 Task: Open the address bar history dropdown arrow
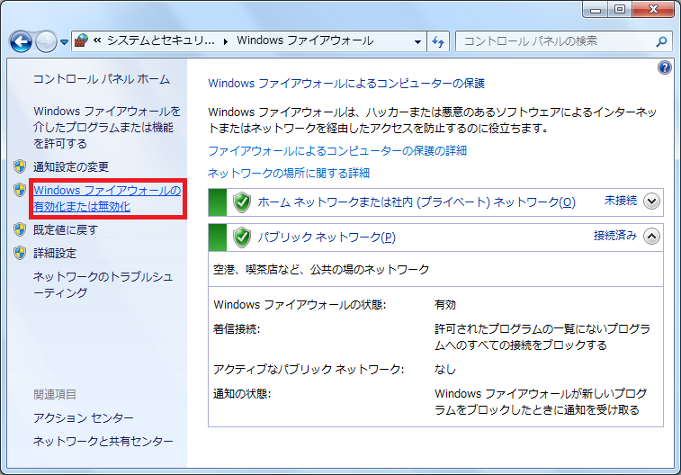pos(417,41)
